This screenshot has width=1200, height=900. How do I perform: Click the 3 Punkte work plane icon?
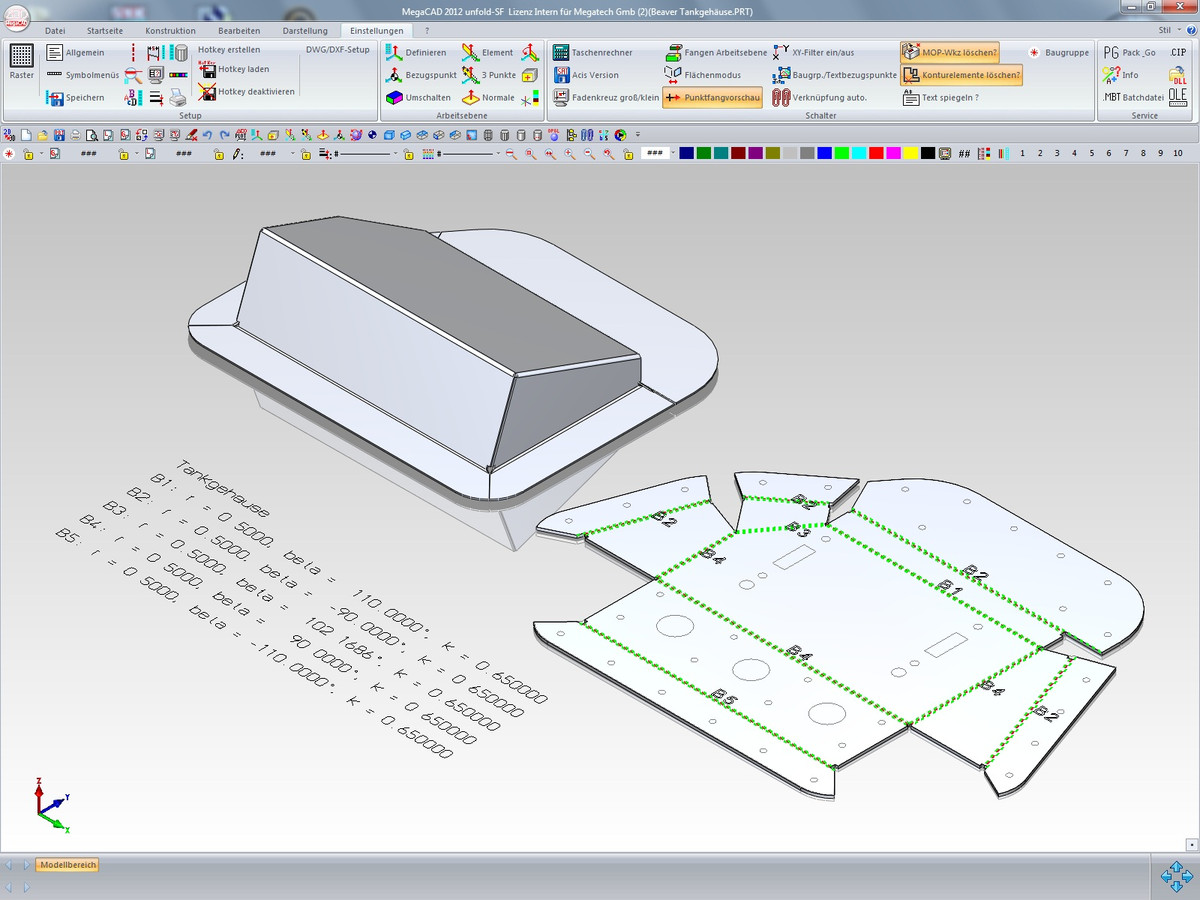pyautogui.click(x=470, y=75)
